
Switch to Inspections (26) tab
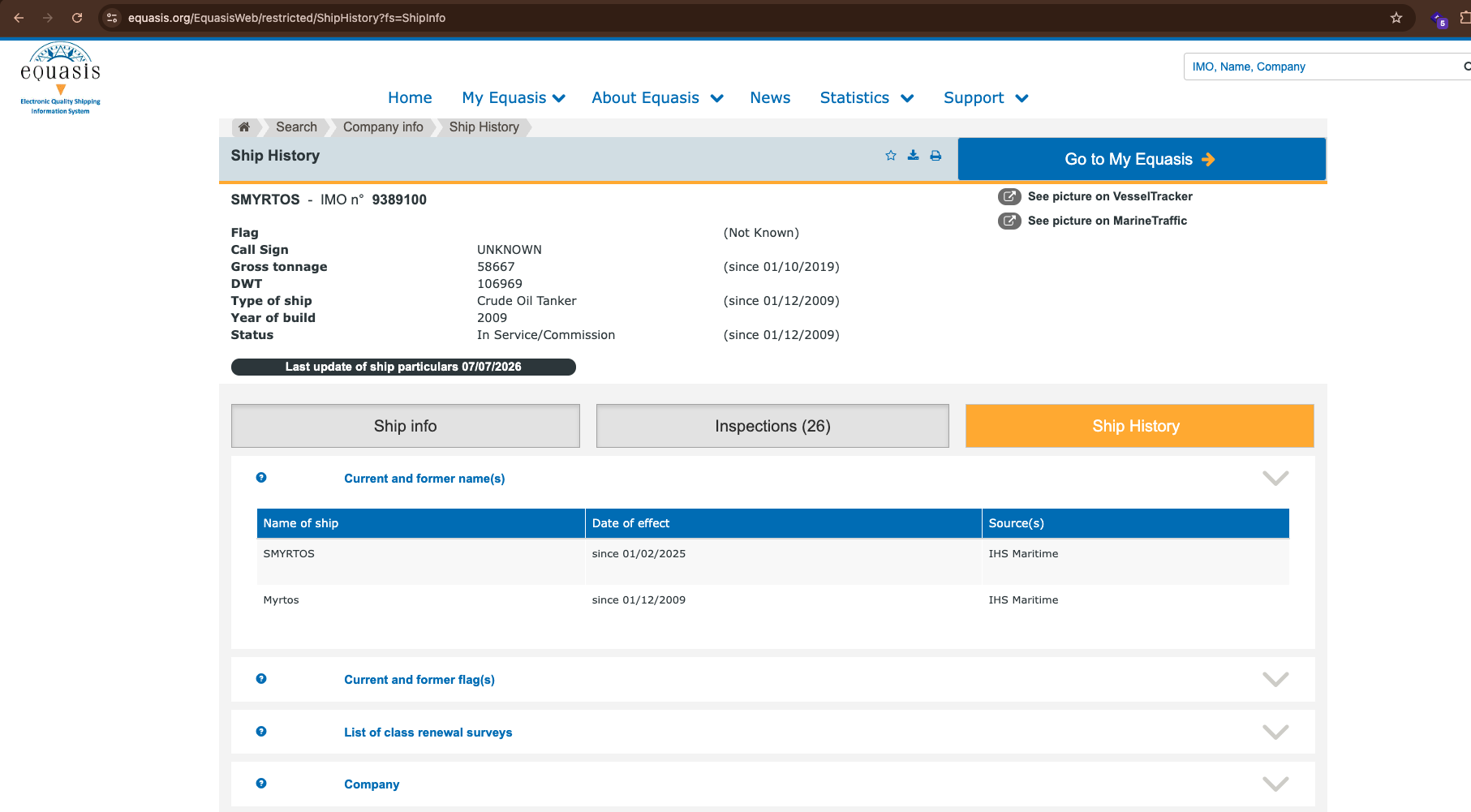click(772, 426)
